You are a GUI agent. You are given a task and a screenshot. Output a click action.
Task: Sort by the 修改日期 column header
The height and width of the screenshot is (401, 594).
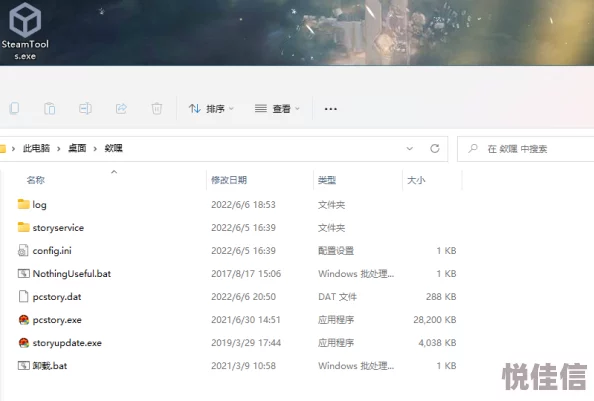[229, 180]
